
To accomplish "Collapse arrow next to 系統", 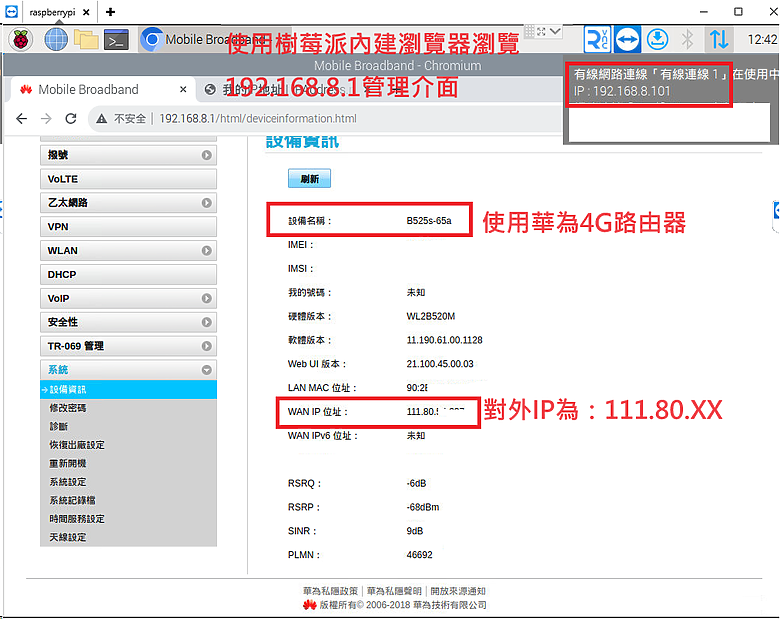I will pos(206,370).
